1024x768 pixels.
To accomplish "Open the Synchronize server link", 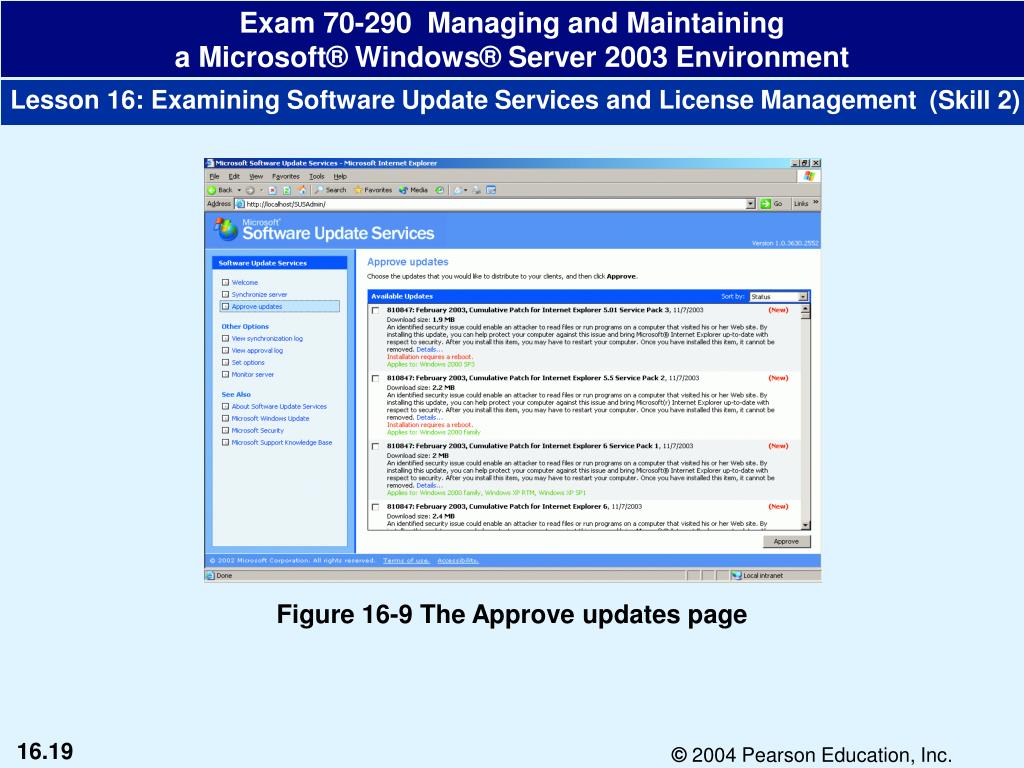I will coord(259,295).
